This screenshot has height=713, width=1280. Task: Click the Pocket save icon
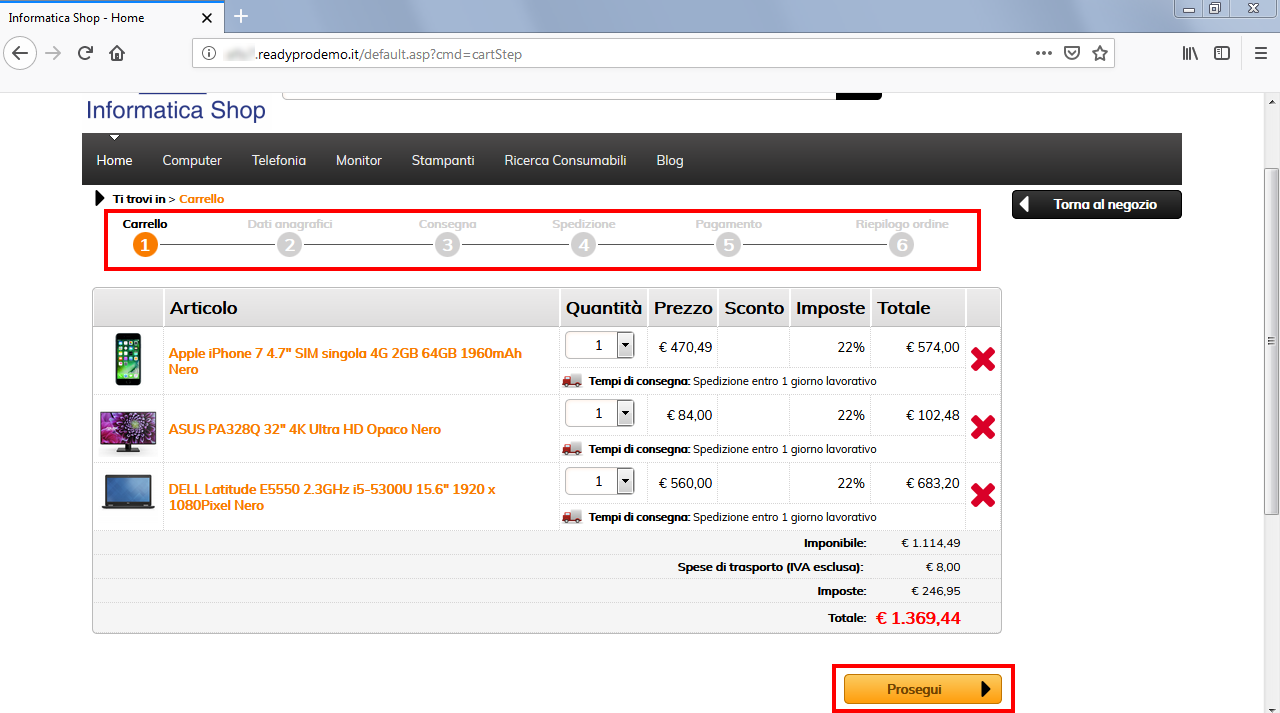coord(1071,53)
